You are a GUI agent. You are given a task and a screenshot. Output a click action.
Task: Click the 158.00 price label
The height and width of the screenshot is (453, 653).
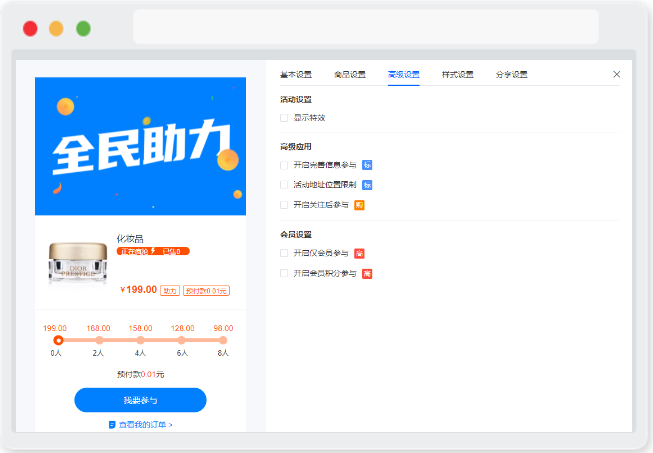click(140, 328)
